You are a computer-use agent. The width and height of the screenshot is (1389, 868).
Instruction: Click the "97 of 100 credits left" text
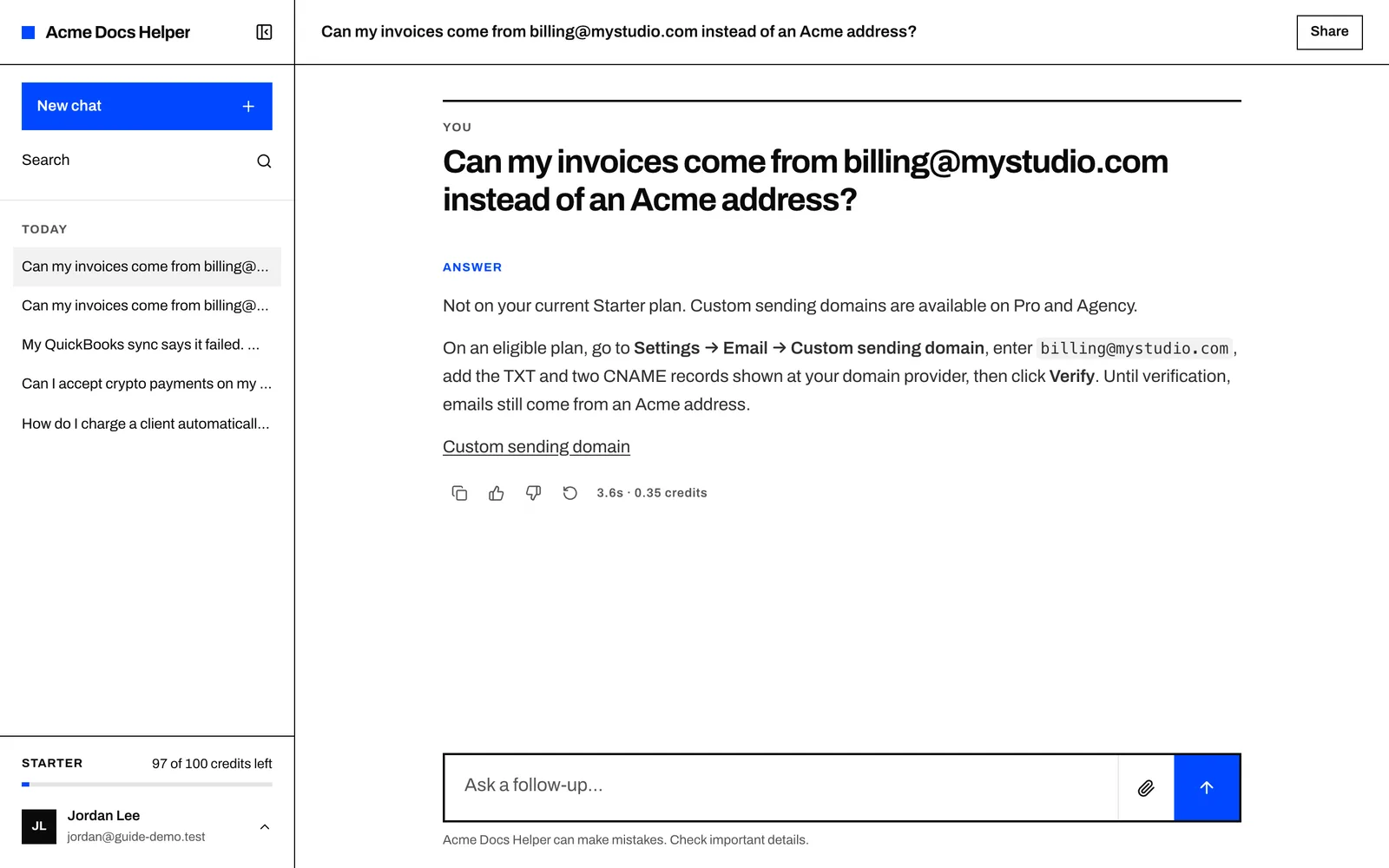212,764
